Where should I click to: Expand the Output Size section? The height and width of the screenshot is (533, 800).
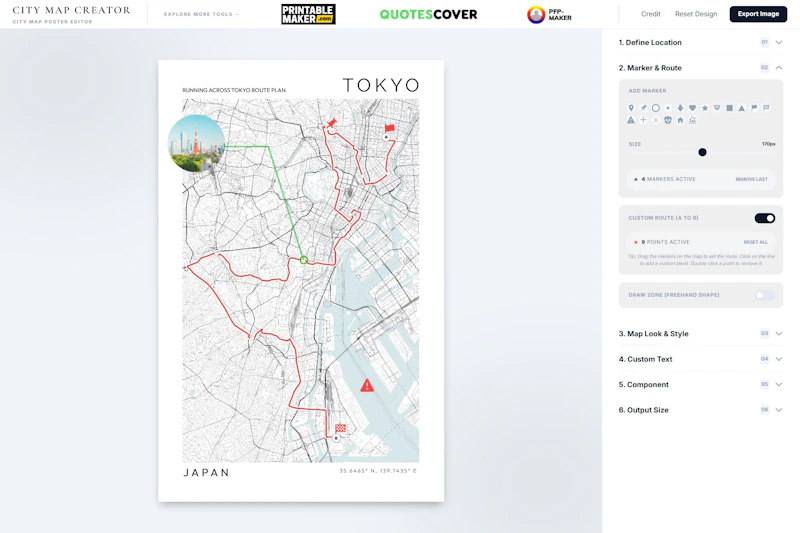(700, 410)
